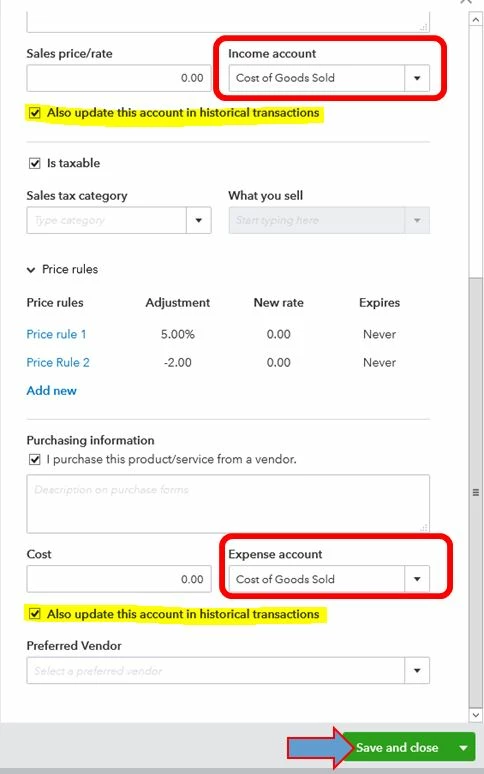The image size is (484, 774).
Task: Click the vertical scrollbar thumb grip
Action: [476, 492]
